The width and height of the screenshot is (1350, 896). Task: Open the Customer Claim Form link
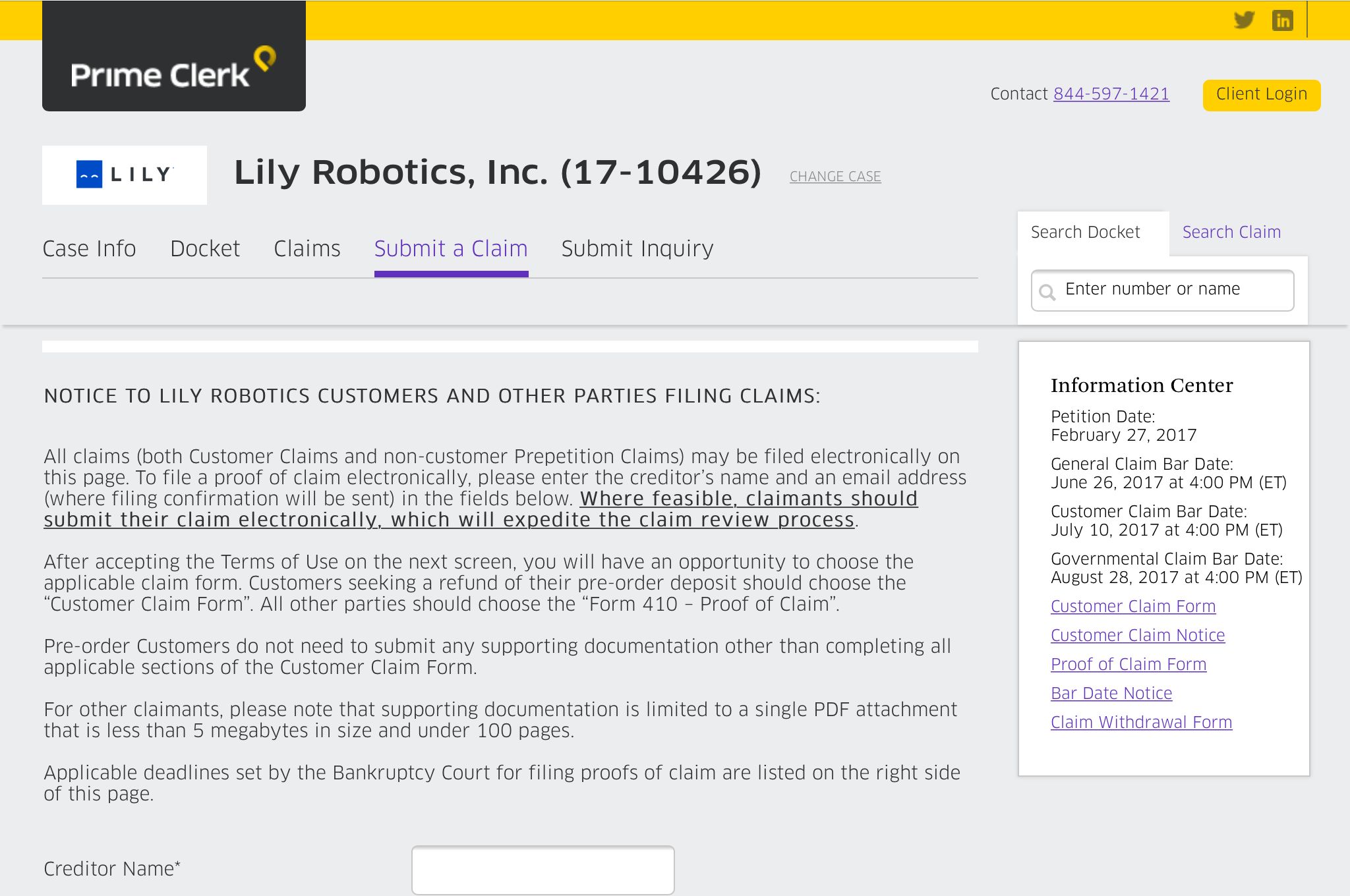[1132, 606]
